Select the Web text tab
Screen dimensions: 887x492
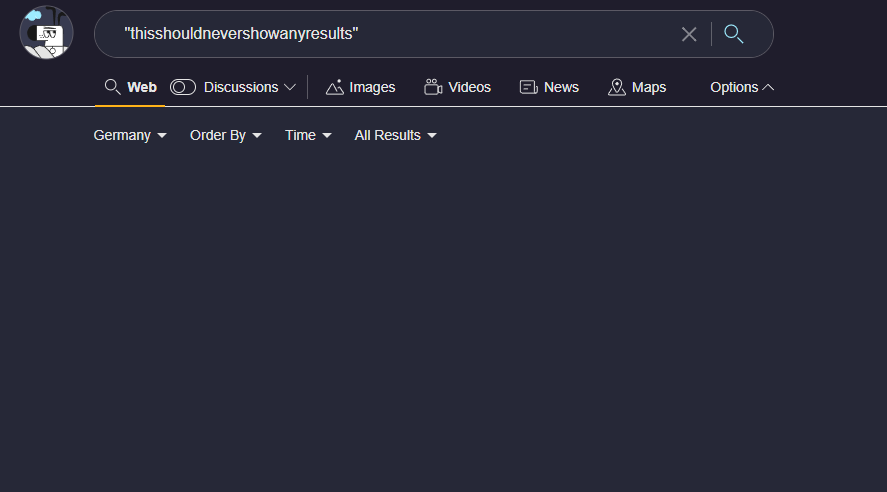142,87
